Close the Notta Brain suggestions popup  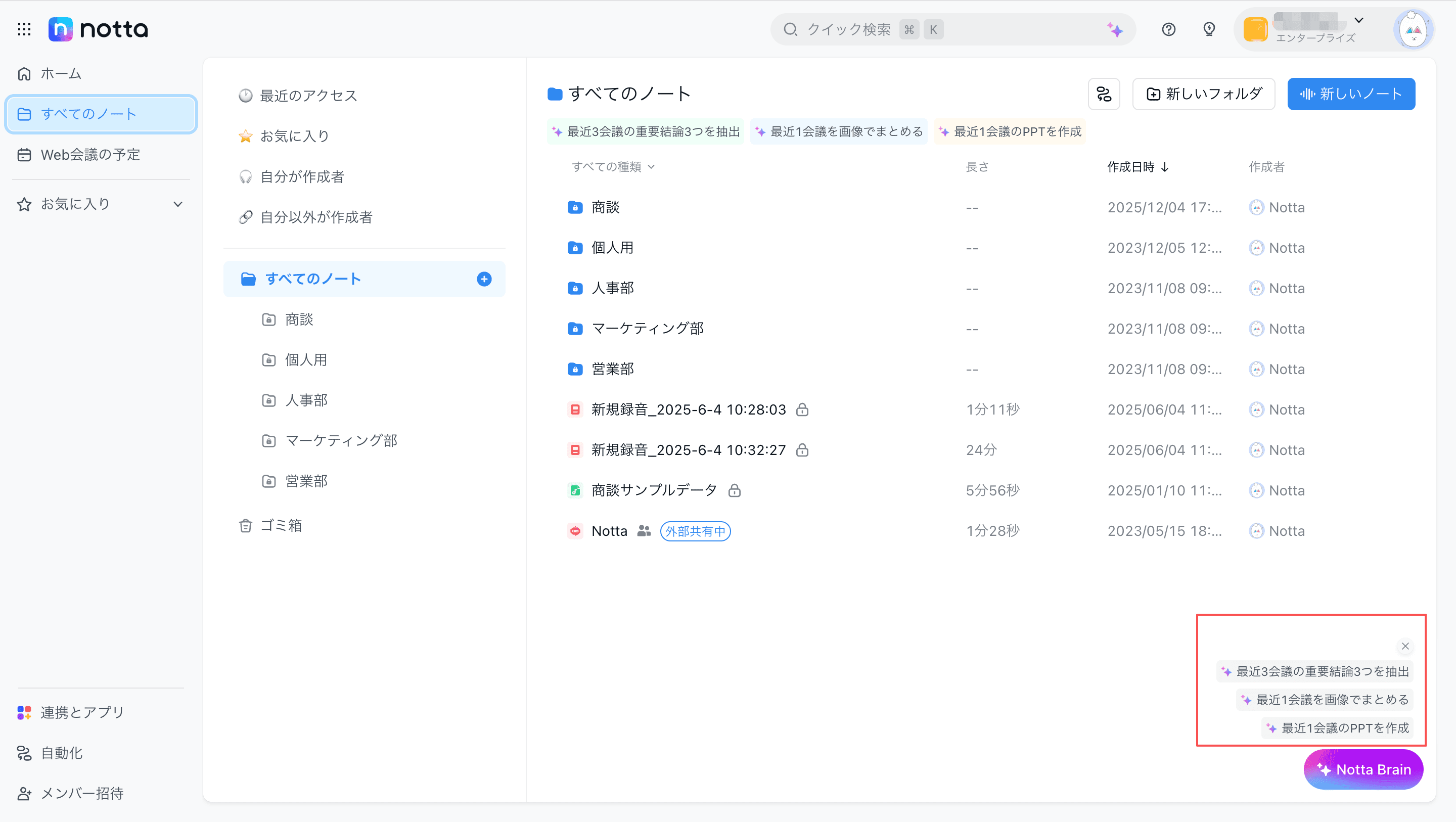point(1405,646)
